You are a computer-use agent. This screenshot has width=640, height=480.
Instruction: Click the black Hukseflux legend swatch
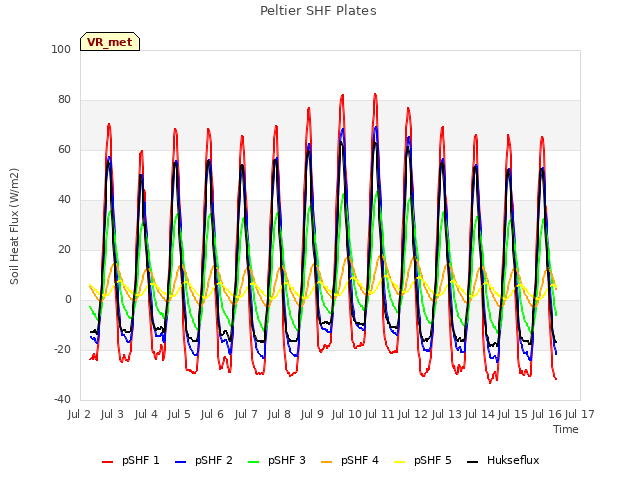click(x=472, y=462)
